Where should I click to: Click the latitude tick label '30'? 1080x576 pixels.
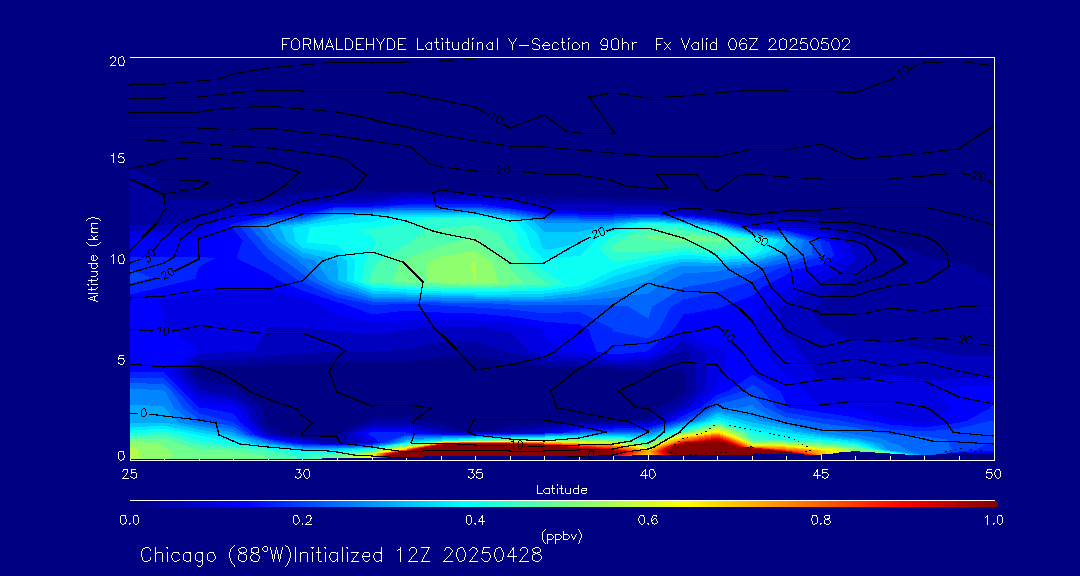(x=302, y=474)
